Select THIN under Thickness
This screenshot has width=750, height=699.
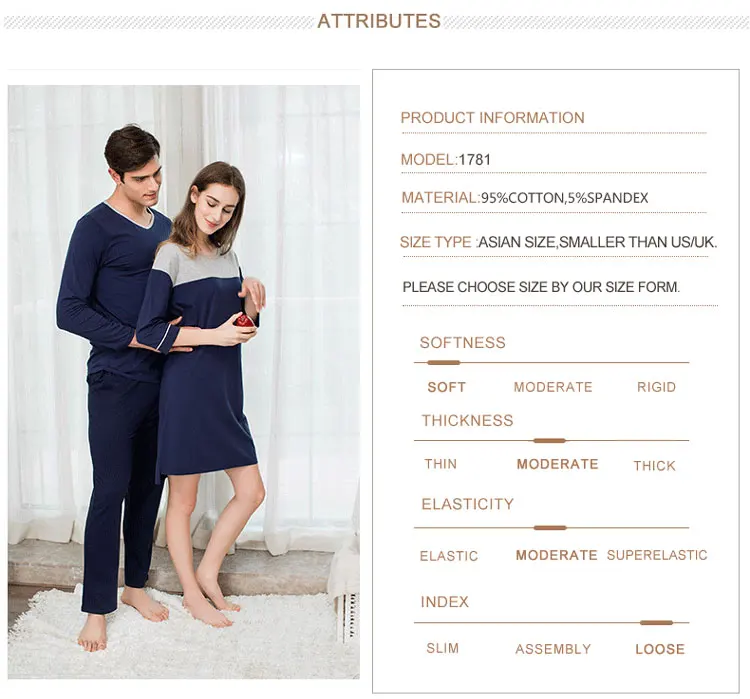coord(441,464)
